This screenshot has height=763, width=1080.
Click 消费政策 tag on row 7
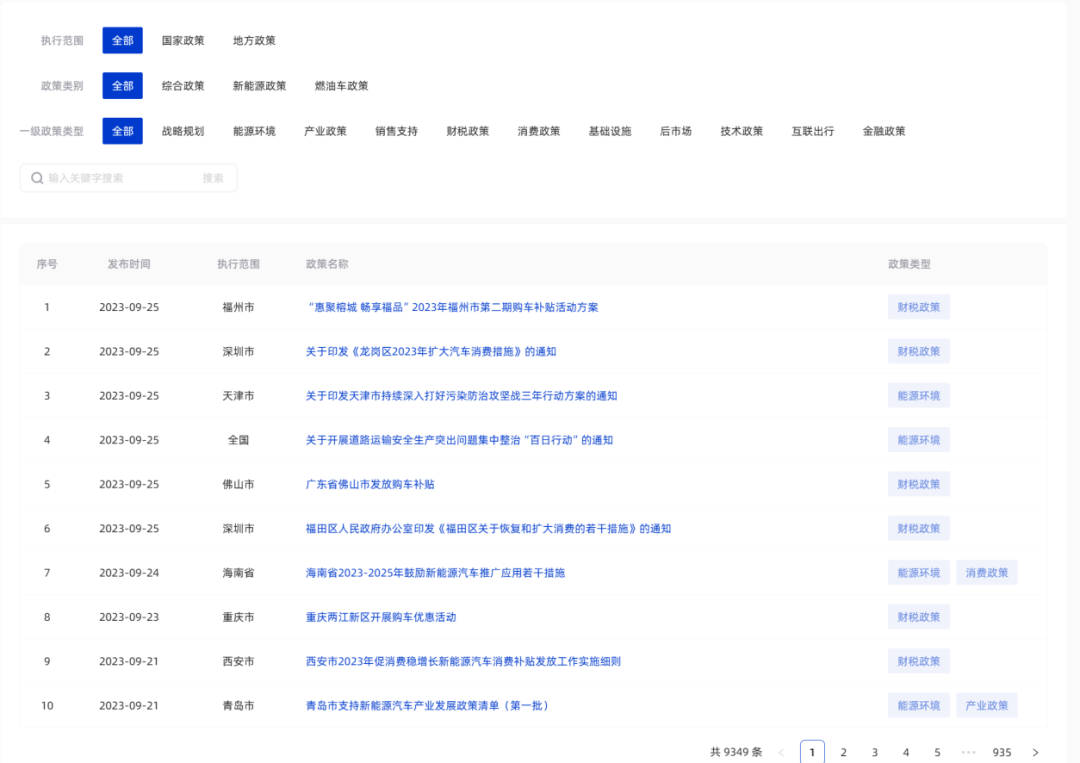tap(986, 573)
